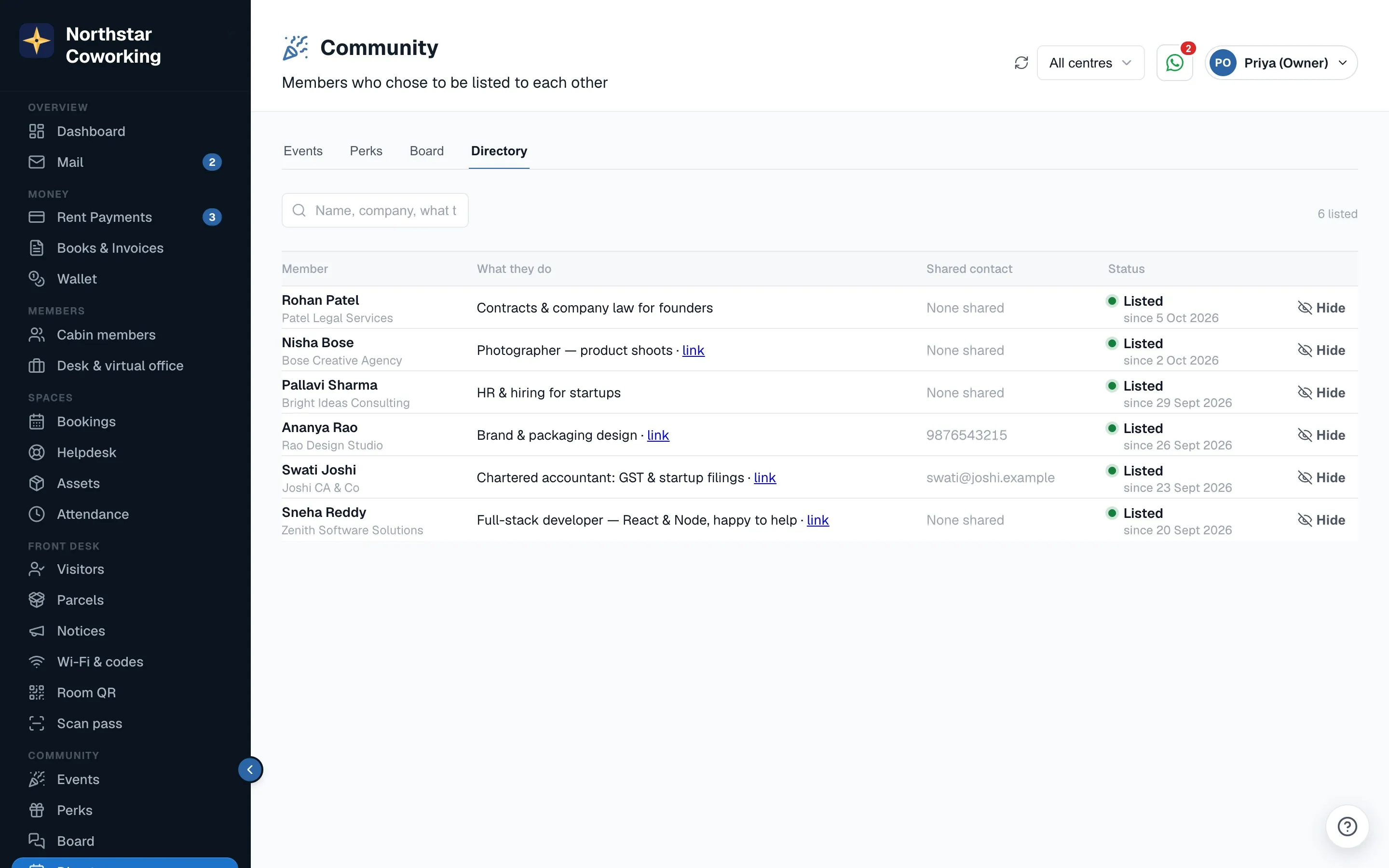Click the Member column header
Image resolution: width=1389 pixels, height=868 pixels.
pyautogui.click(x=305, y=269)
